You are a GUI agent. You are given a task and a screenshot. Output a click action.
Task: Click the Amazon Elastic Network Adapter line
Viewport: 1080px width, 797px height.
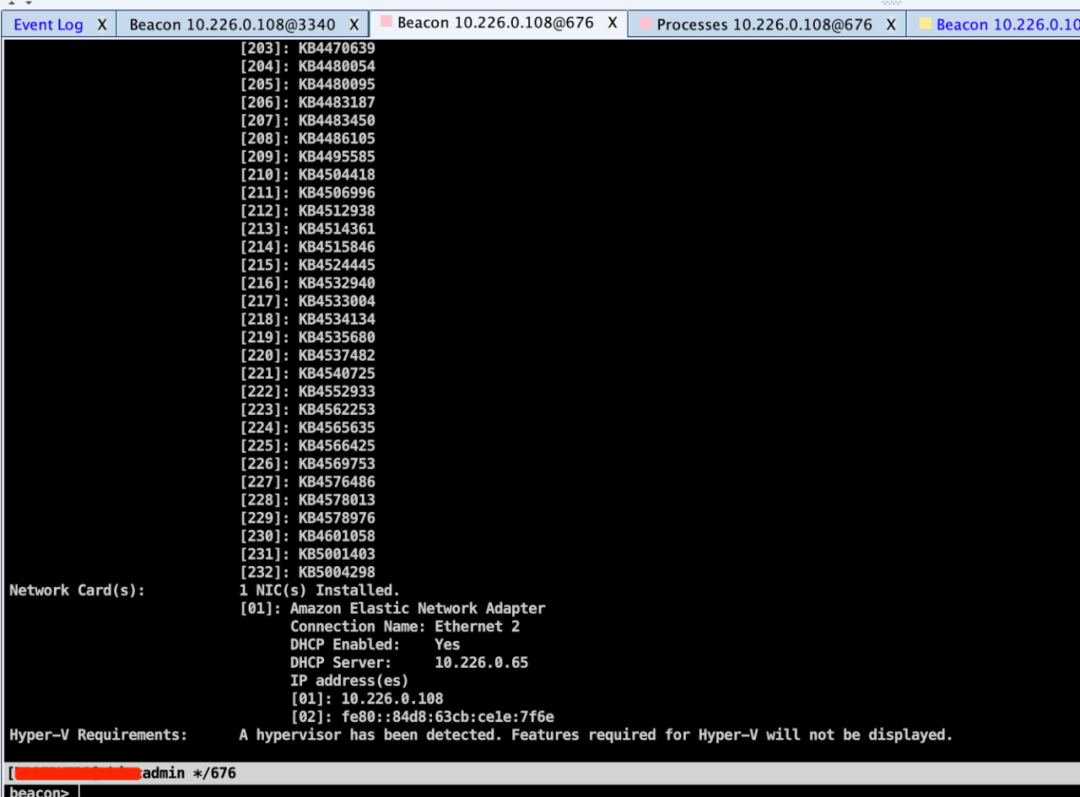pyautogui.click(x=417, y=608)
